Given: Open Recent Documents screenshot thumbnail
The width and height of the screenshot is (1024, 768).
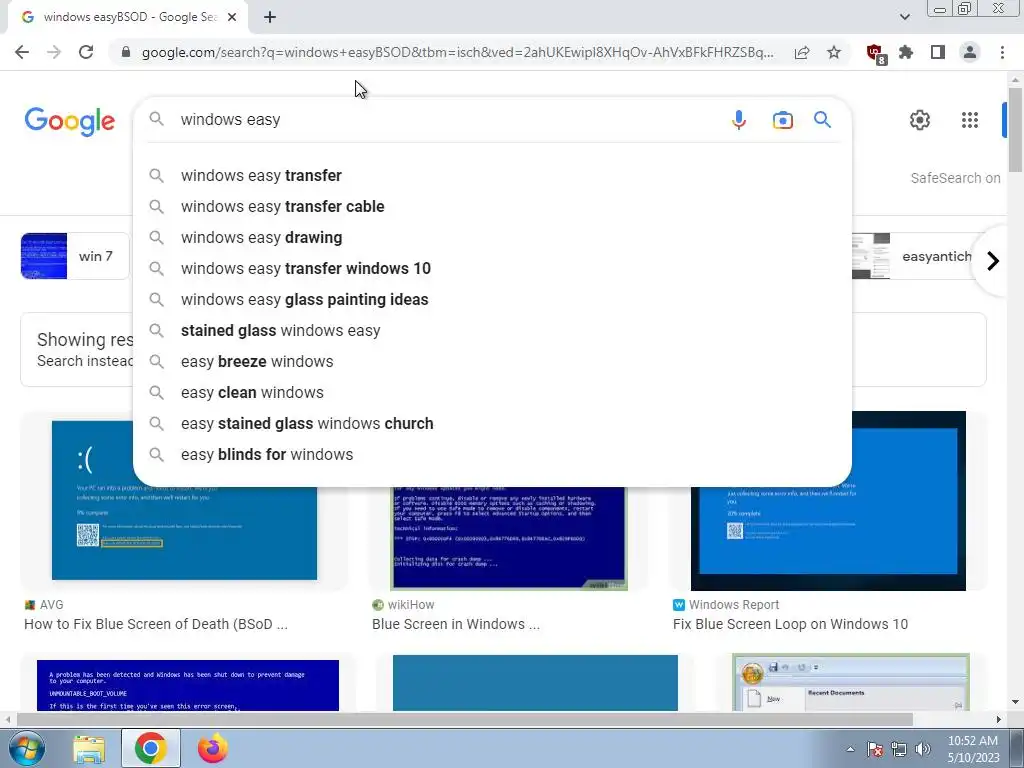Looking at the screenshot, I should [851, 682].
